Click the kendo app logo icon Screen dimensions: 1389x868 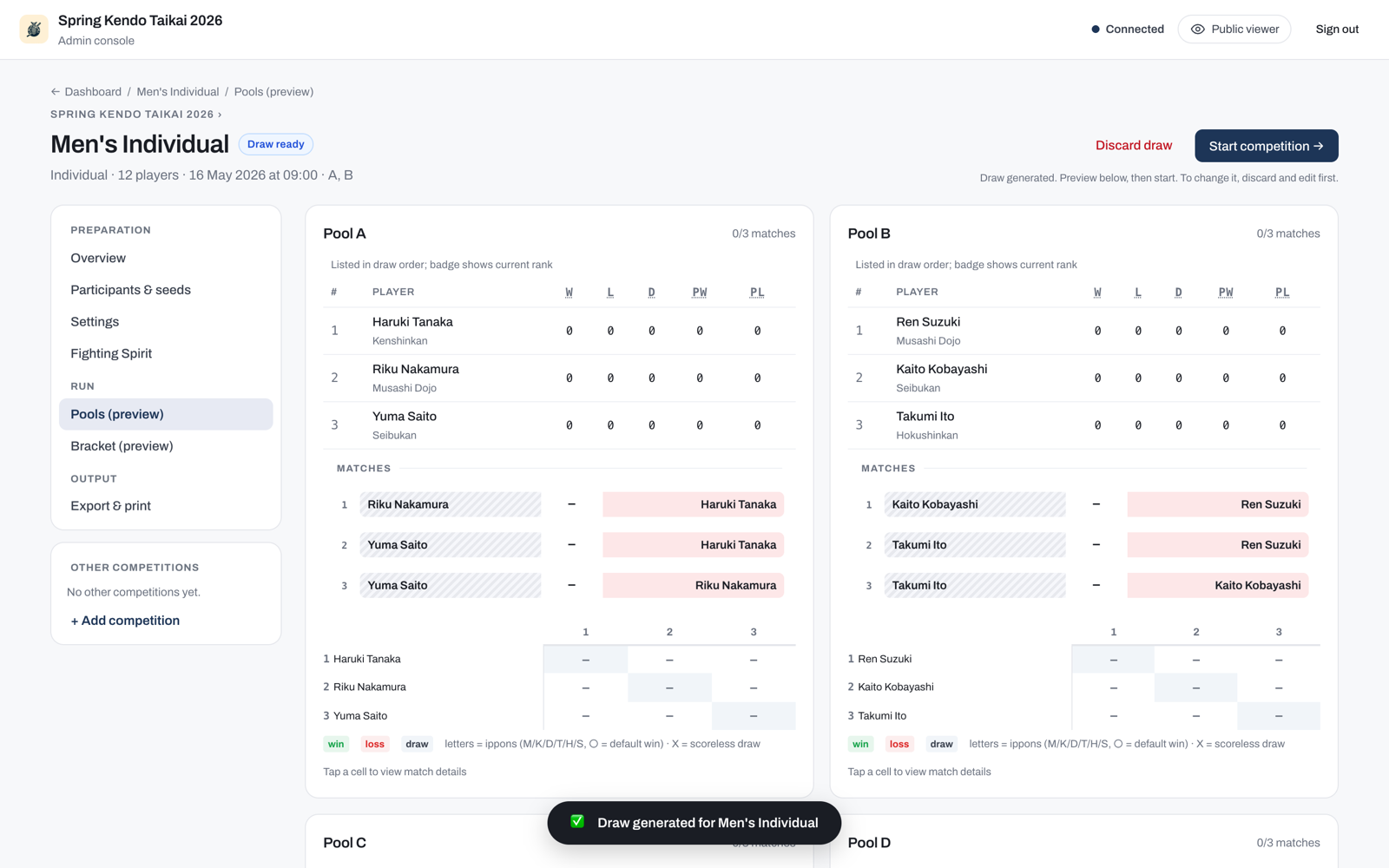coord(34,29)
